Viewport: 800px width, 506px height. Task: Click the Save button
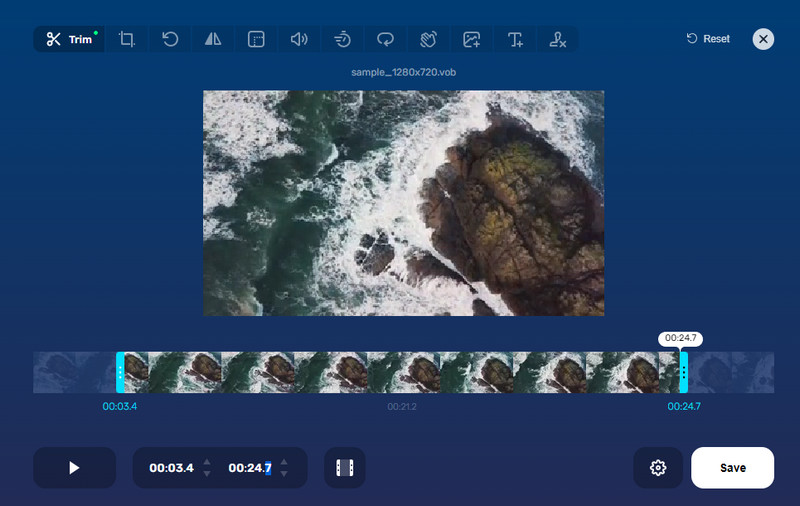(x=732, y=468)
